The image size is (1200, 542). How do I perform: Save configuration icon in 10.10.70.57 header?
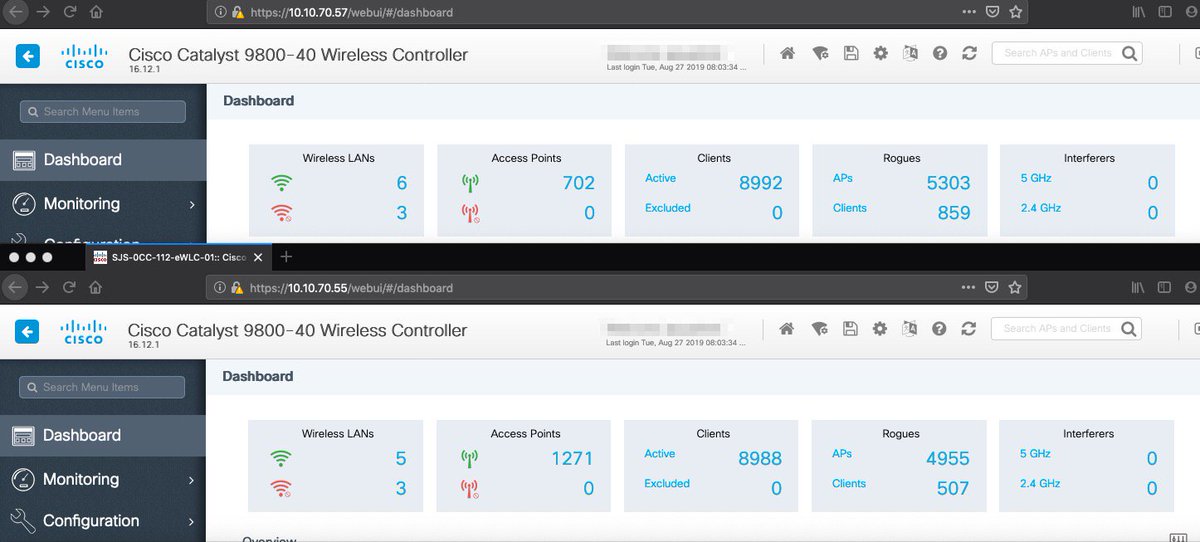coord(851,54)
